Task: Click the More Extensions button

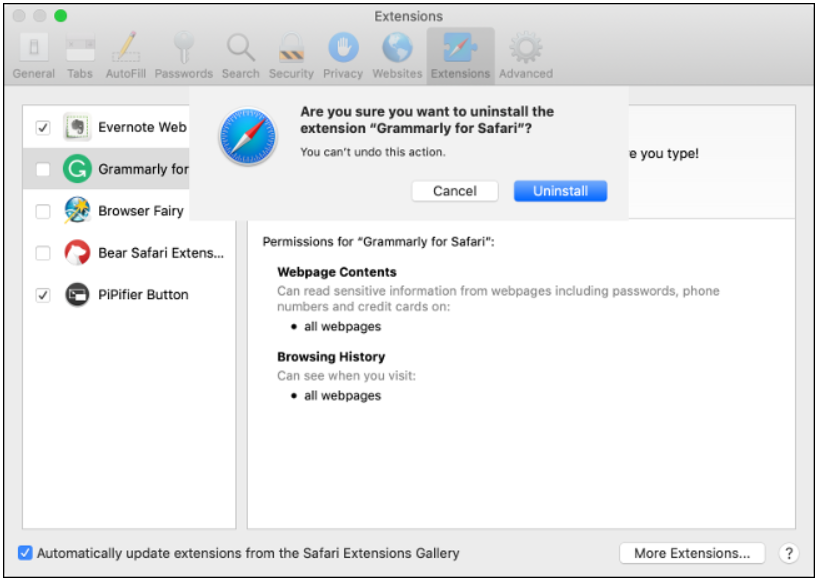Action: point(692,553)
